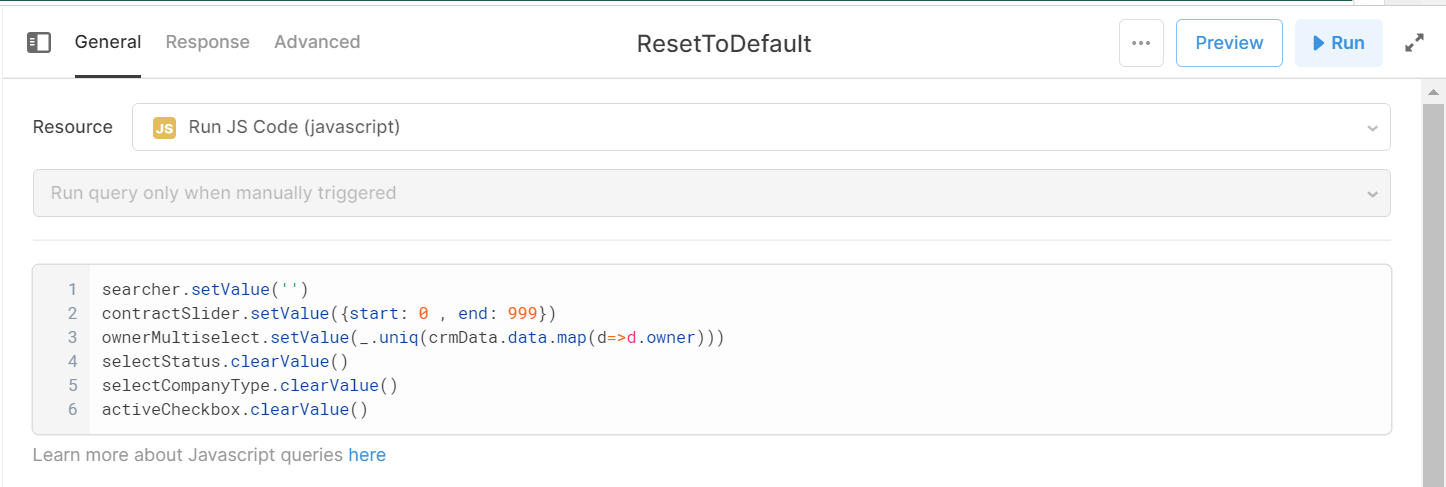Open the Run JS Code resource selector
The image size is (1446, 487).
(x=761, y=127)
